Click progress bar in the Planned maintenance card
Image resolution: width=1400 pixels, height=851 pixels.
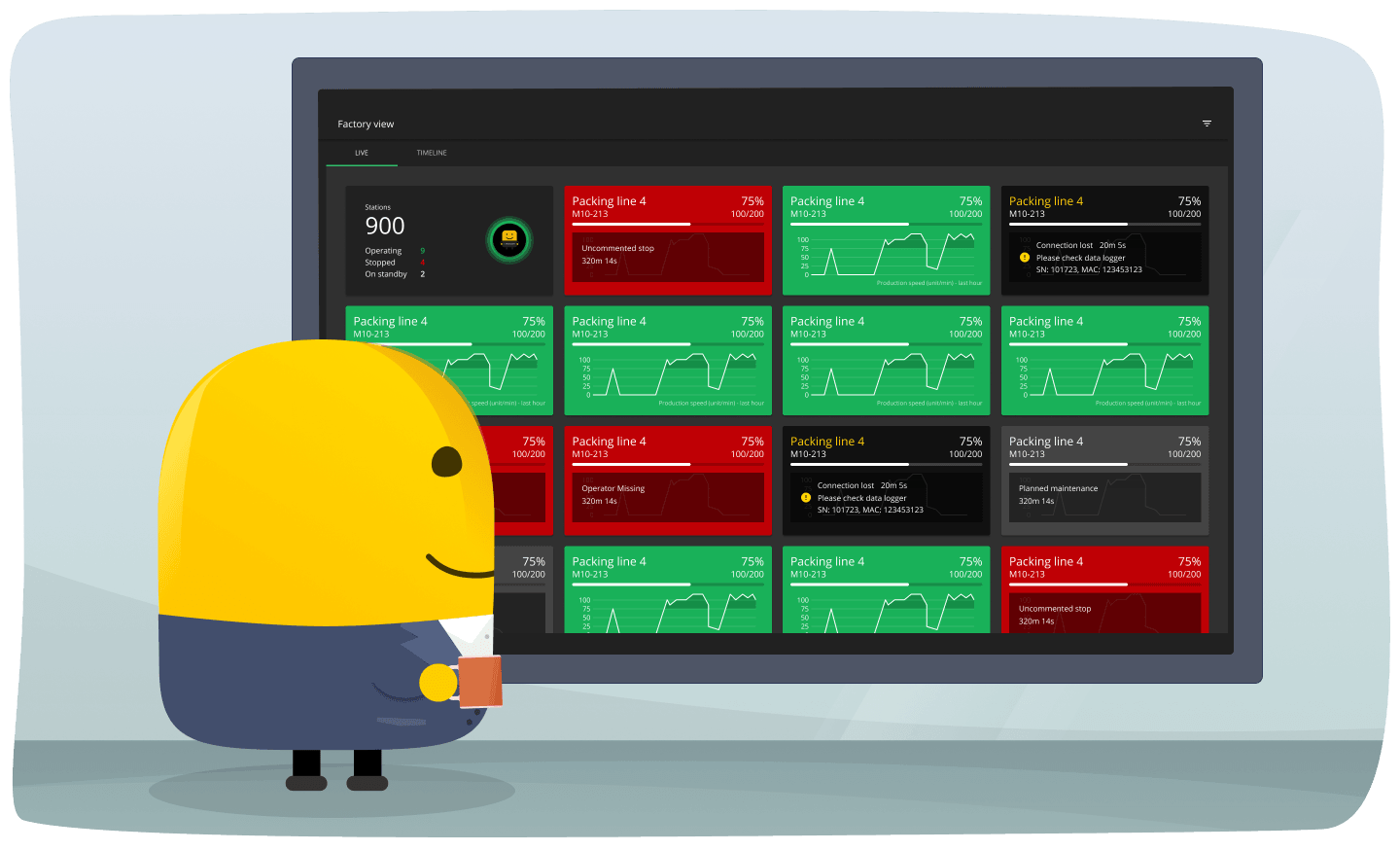pyautogui.click(x=1104, y=465)
